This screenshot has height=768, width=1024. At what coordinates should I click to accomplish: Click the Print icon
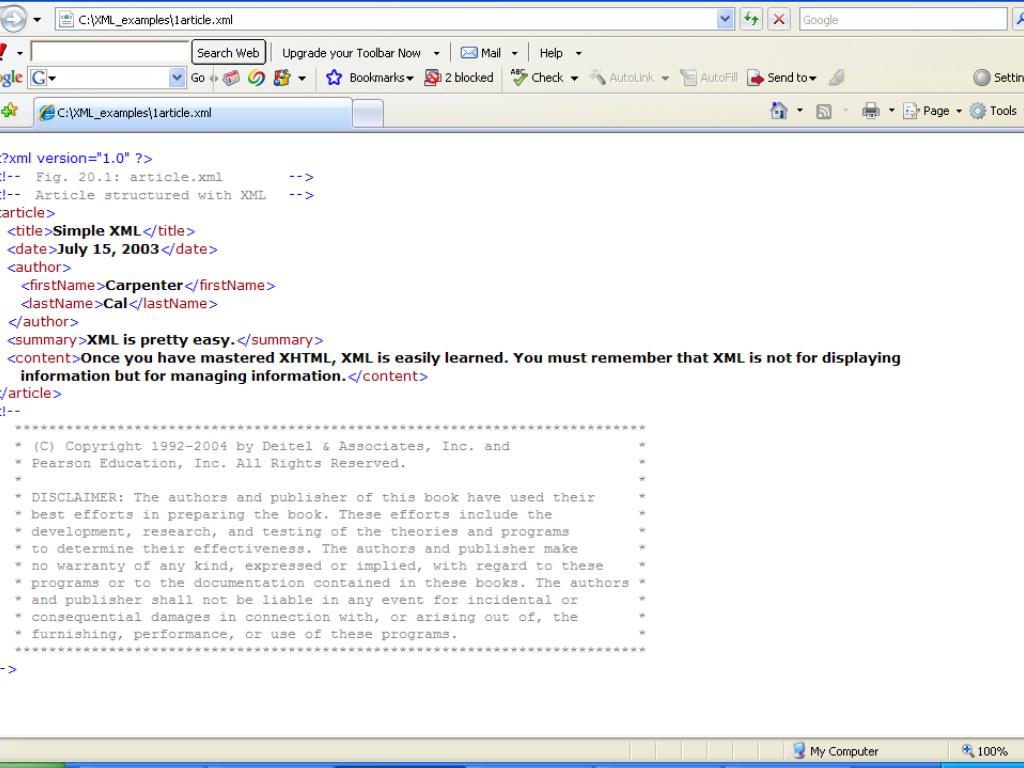pyautogui.click(x=871, y=111)
